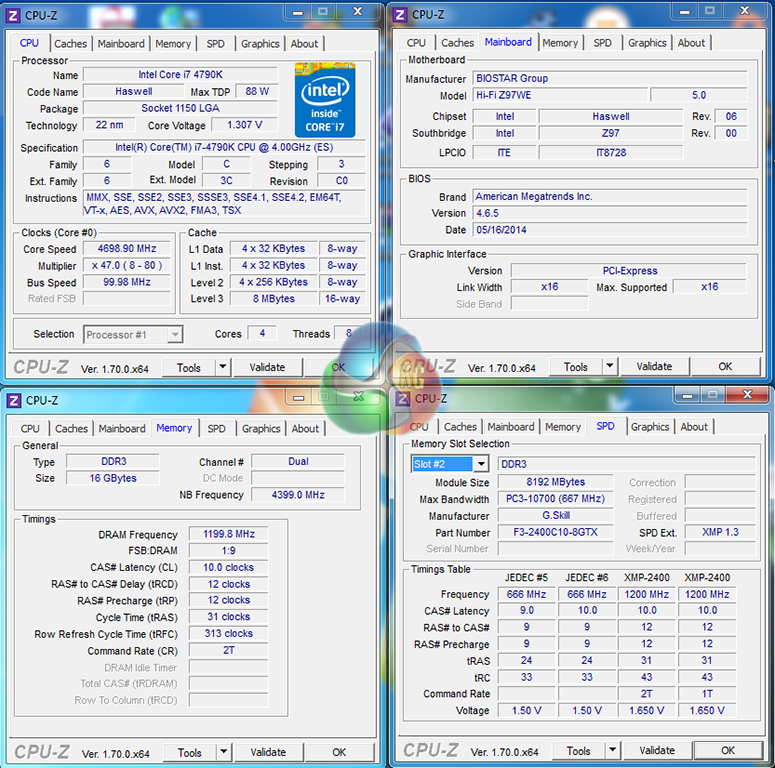This screenshot has height=768, width=775.
Task: Select About tab in the Memory Slot Selection window
Action: tap(694, 427)
